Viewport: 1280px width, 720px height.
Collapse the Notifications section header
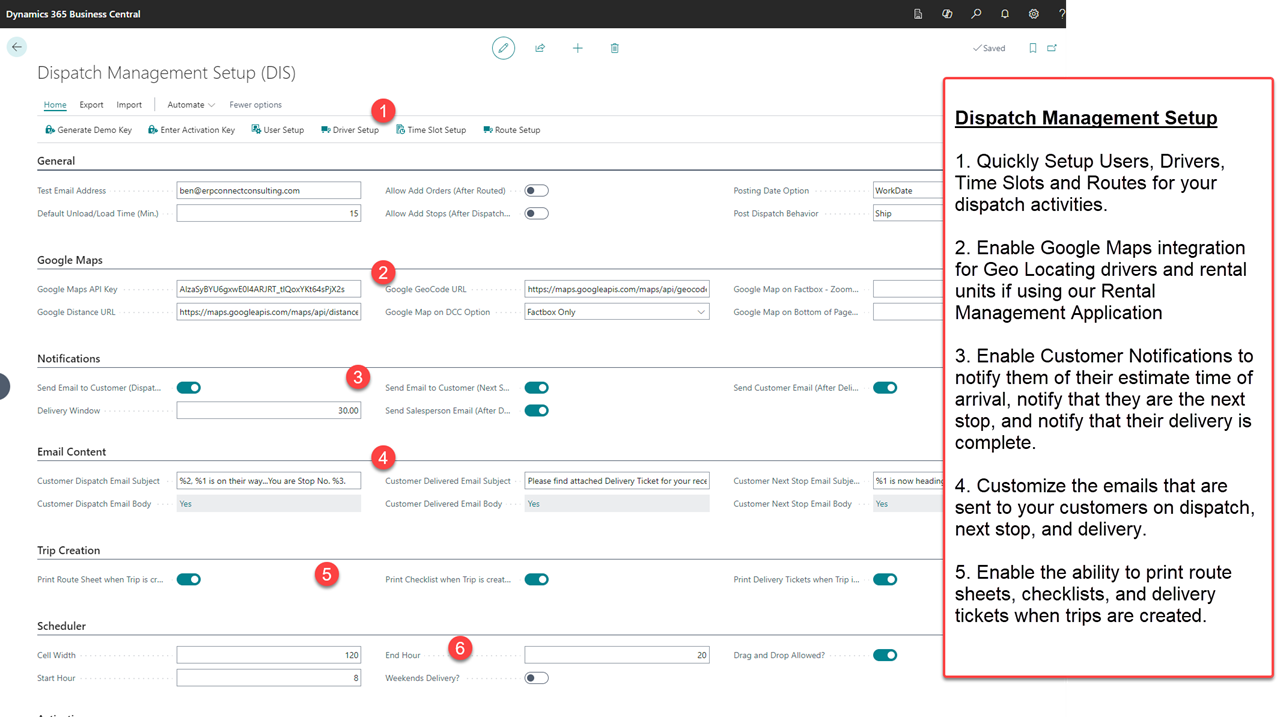[69, 359]
